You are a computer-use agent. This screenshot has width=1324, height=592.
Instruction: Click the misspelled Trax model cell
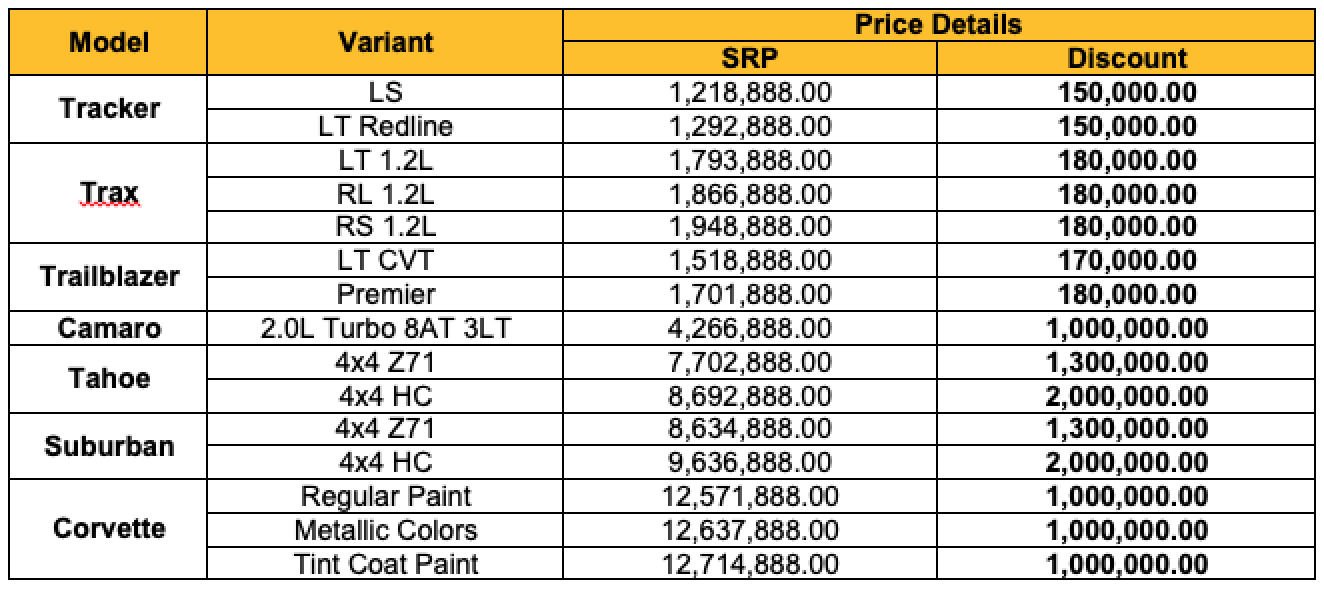coord(109,192)
